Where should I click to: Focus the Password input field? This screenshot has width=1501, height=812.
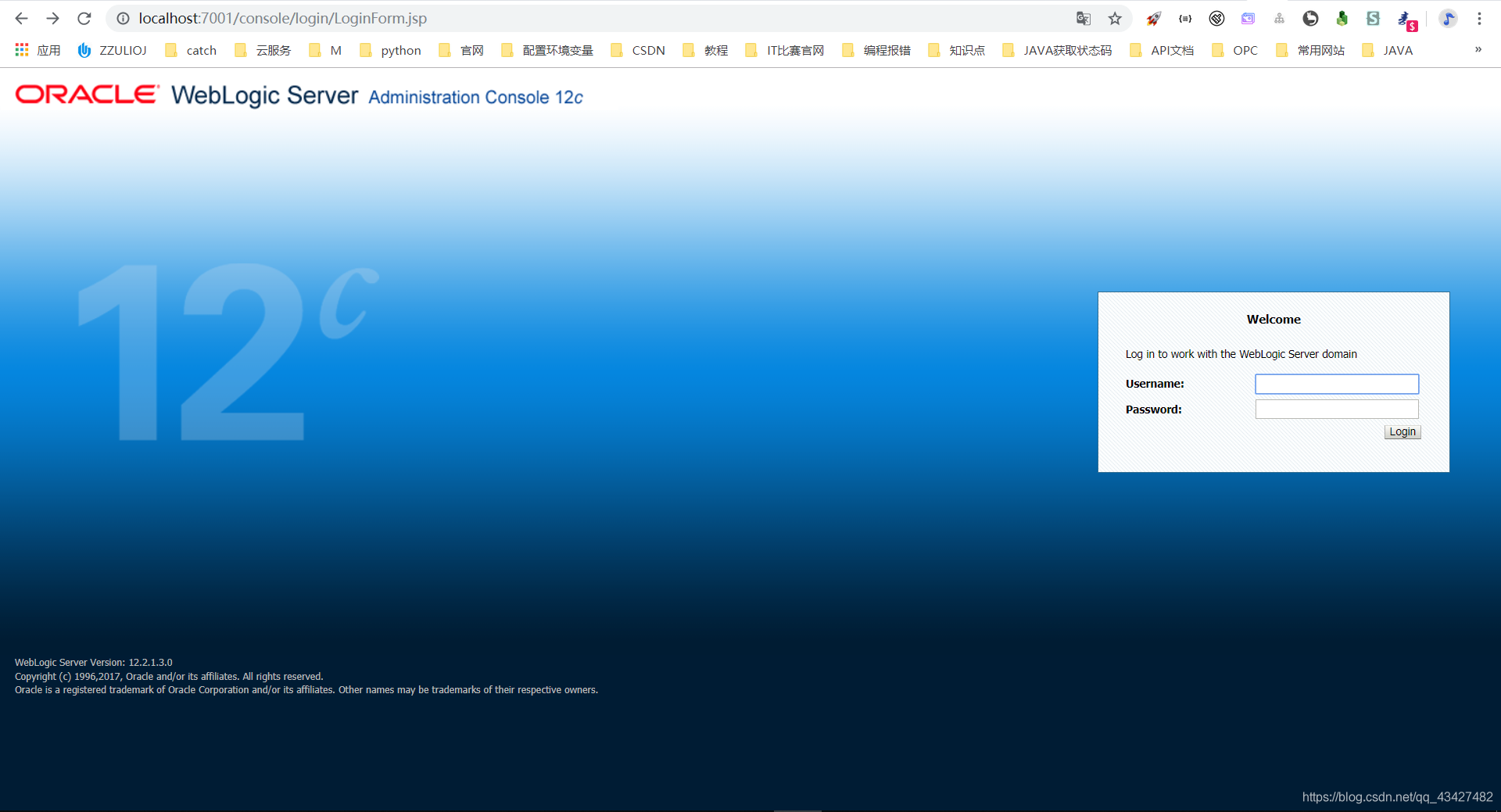(1337, 410)
